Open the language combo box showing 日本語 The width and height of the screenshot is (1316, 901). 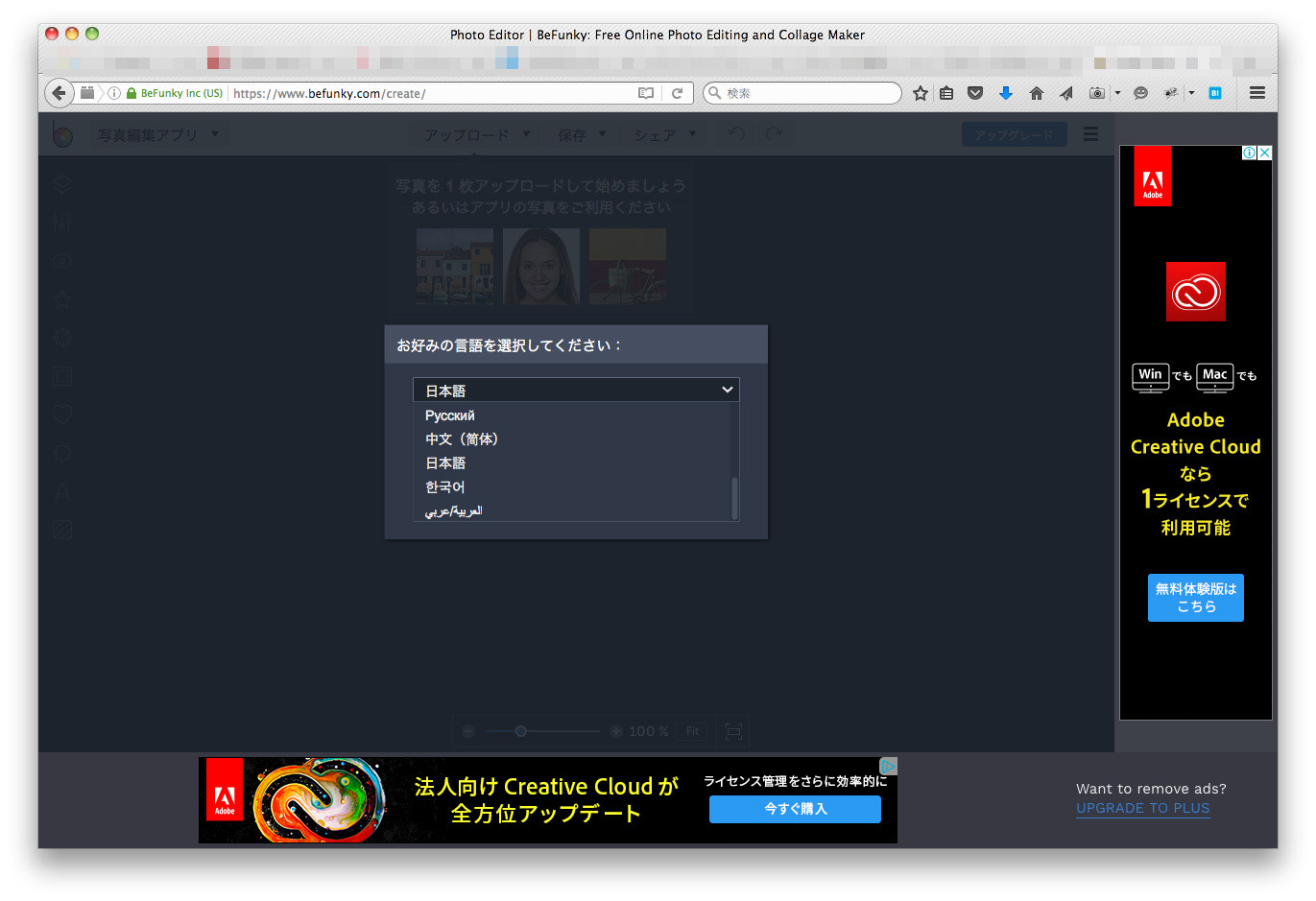click(576, 390)
